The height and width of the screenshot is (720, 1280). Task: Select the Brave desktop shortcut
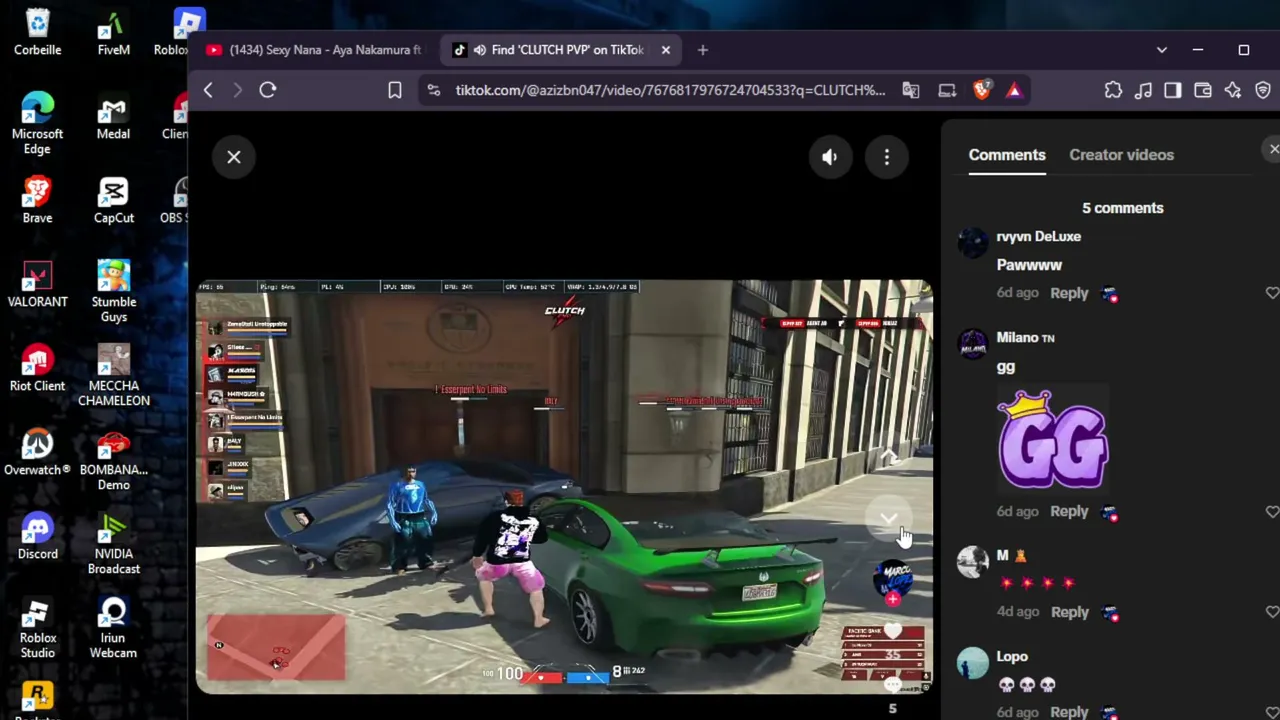tap(38, 200)
